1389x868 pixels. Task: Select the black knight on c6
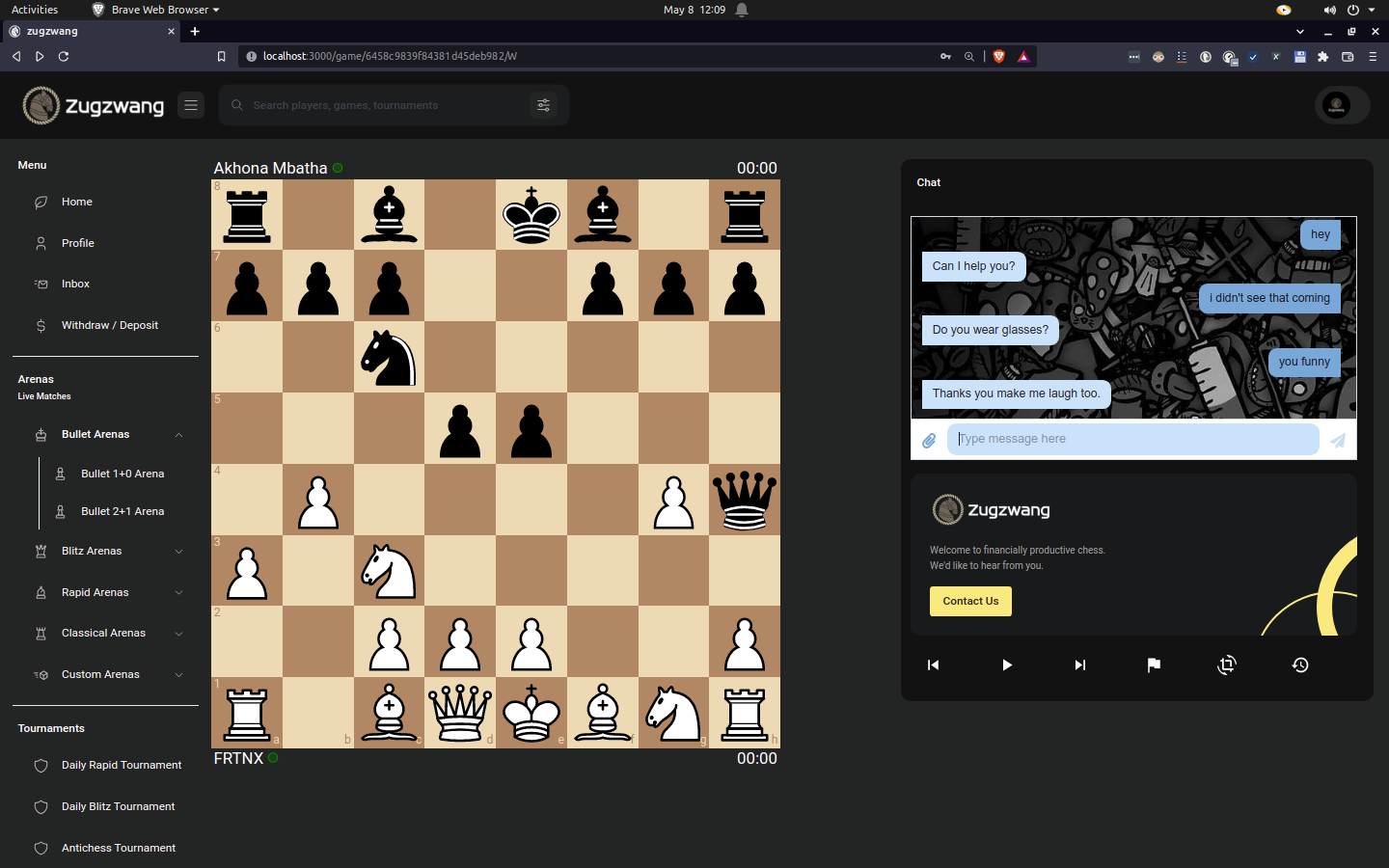pyautogui.click(x=389, y=358)
